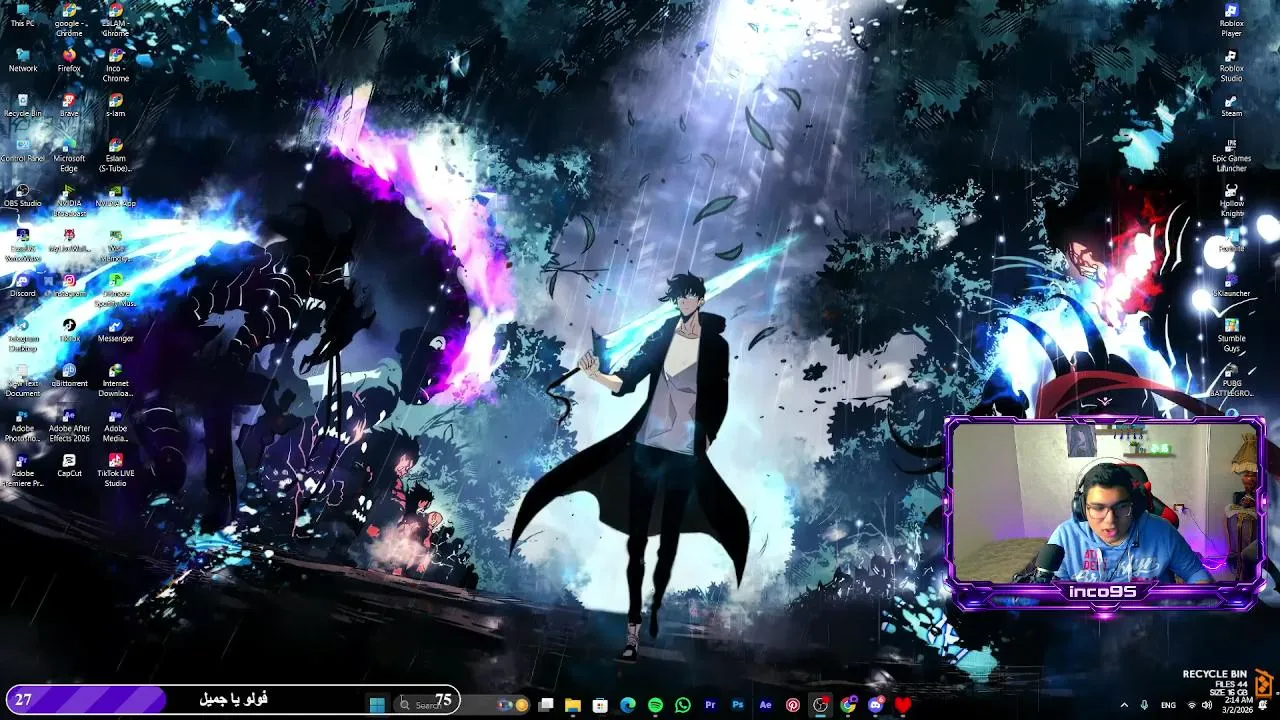Select the Recycle Bin desktop icon
1280x720 pixels.
point(22,105)
